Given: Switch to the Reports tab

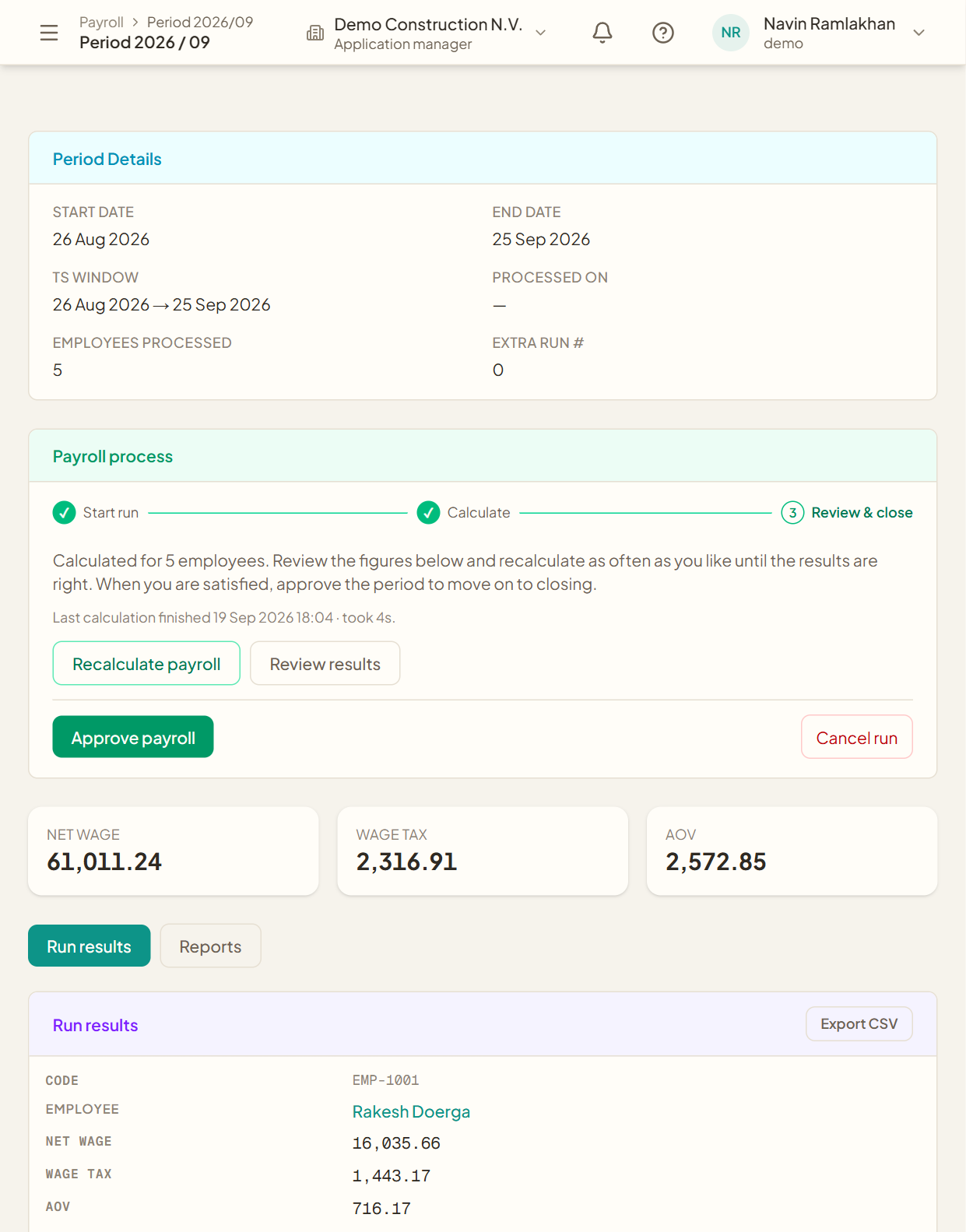Looking at the screenshot, I should 210,946.
